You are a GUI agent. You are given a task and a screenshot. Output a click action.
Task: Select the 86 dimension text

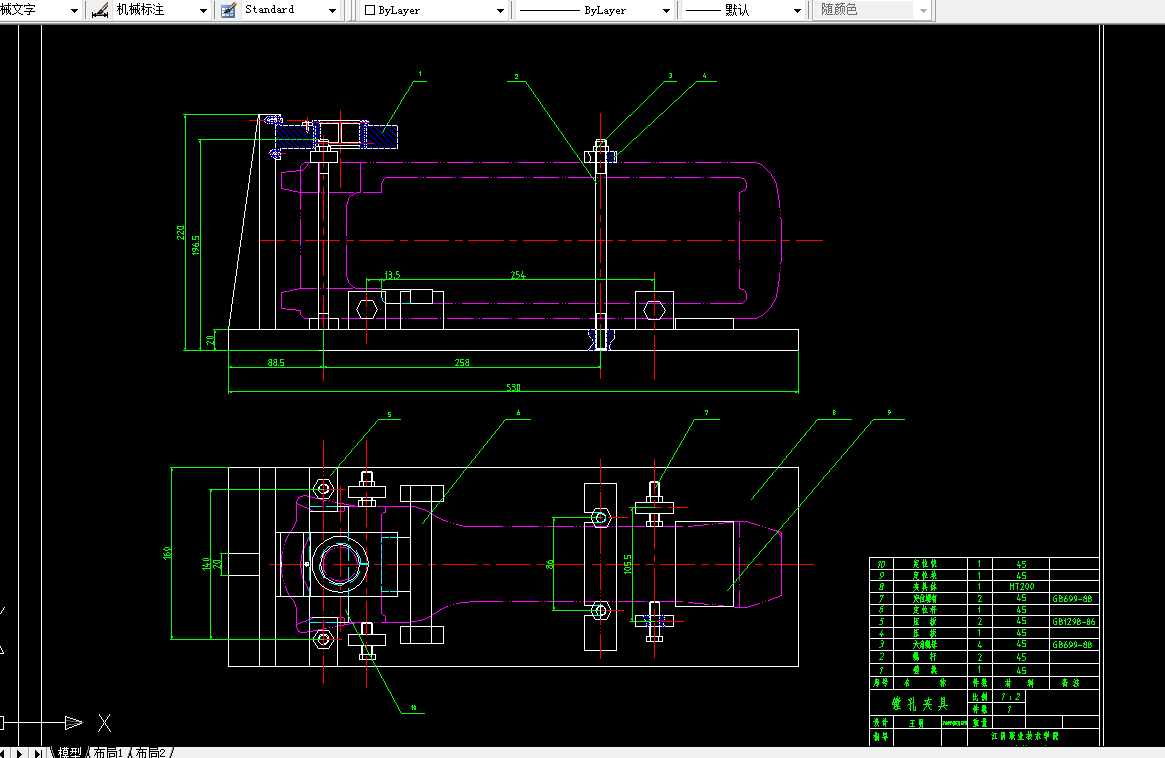click(x=550, y=565)
